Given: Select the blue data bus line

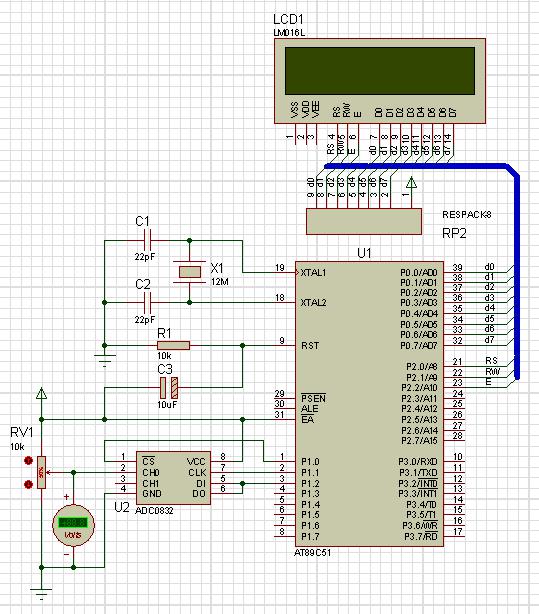Looking at the screenshot, I should click(517, 274).
